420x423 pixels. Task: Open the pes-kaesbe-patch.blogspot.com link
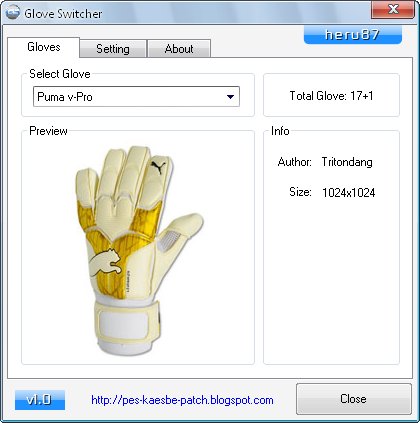click(182, 400)
